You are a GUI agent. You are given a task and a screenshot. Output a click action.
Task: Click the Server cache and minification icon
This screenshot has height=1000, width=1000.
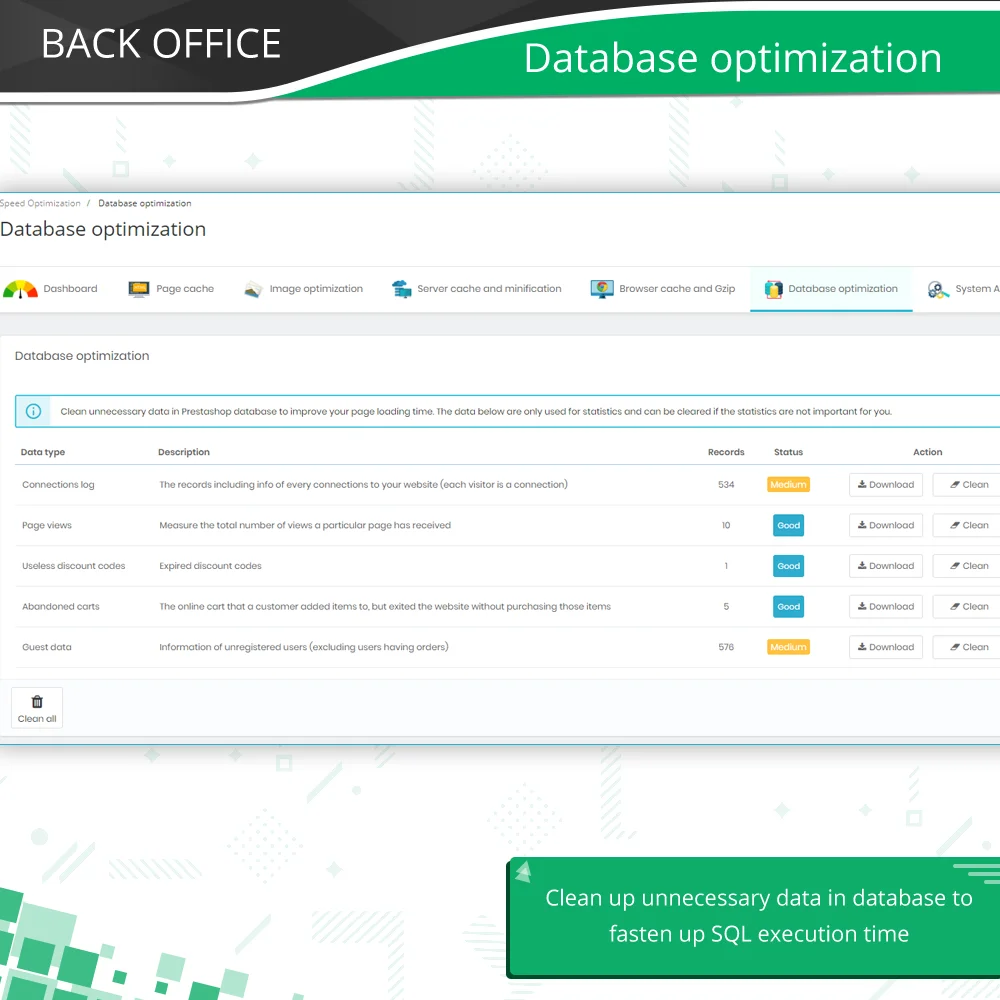[x=401, y=289]
